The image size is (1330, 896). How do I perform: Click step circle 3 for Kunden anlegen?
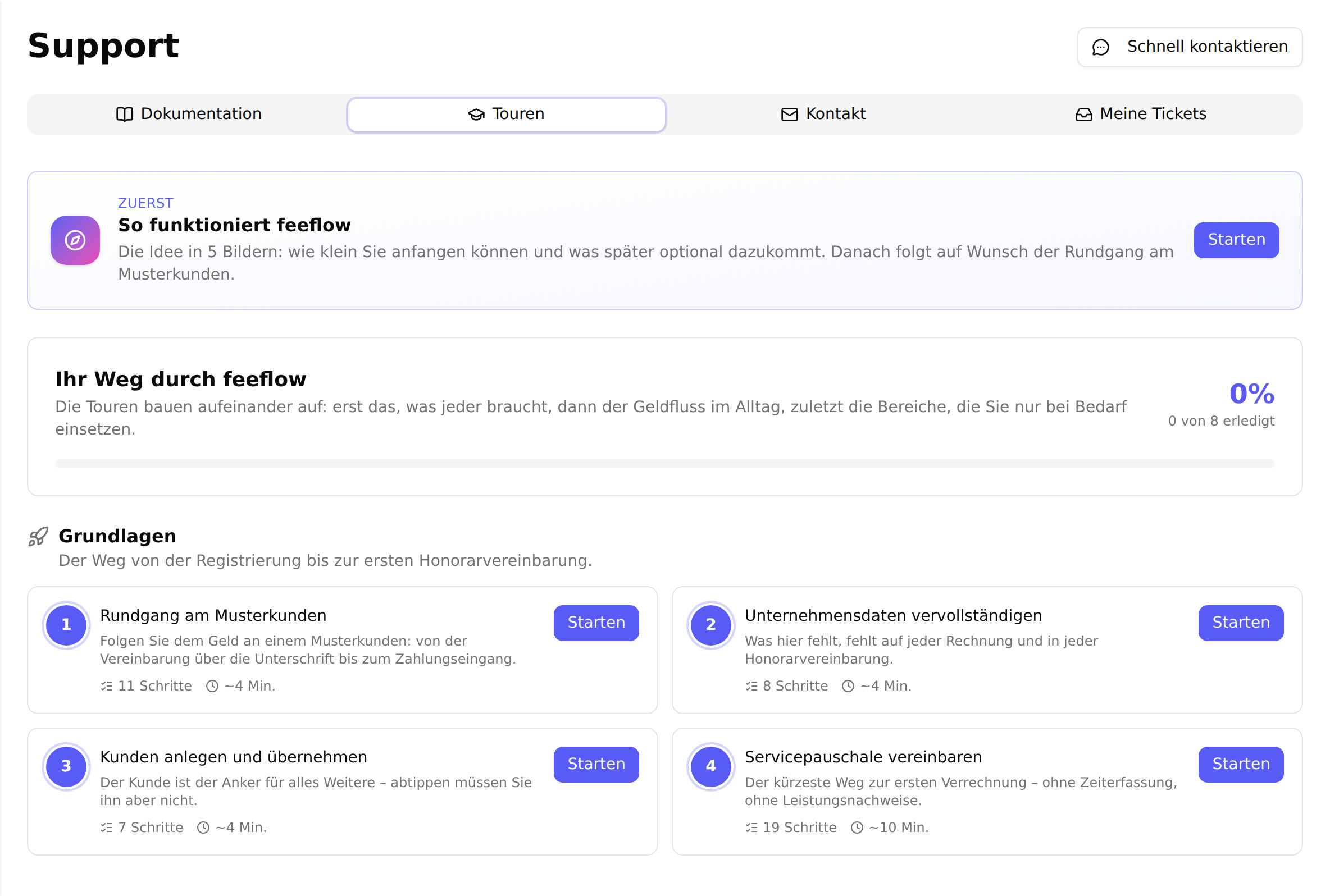click(66, 766)
